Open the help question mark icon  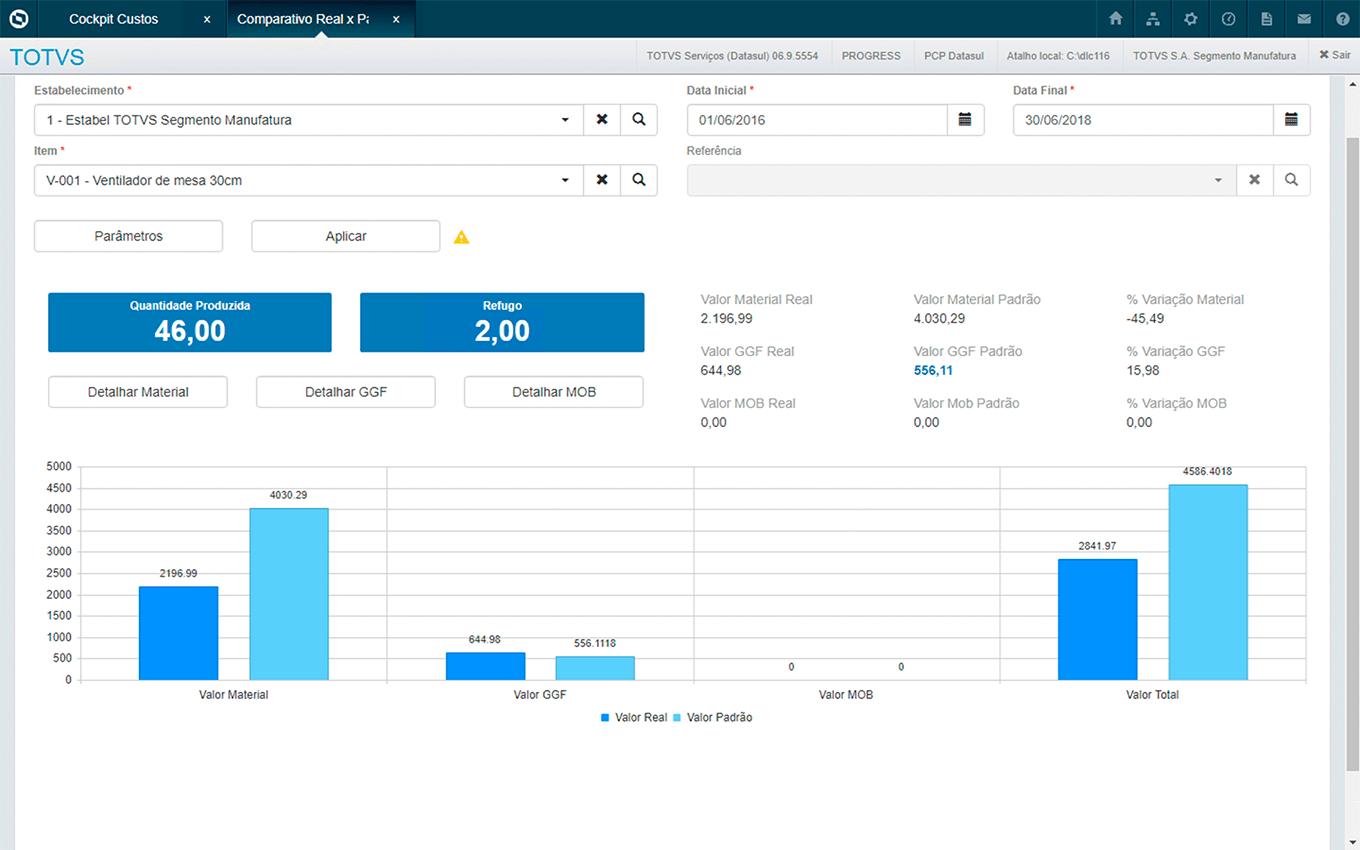1342,19
